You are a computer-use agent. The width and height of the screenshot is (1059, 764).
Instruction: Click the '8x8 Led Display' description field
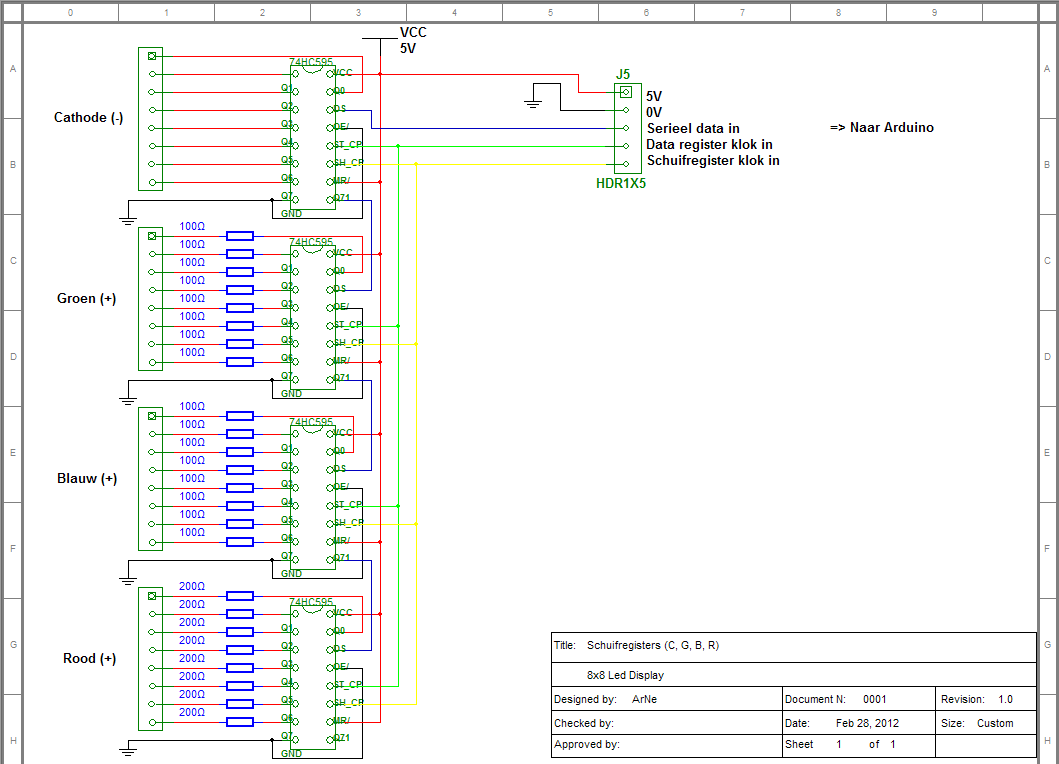[x=626, y=675]
